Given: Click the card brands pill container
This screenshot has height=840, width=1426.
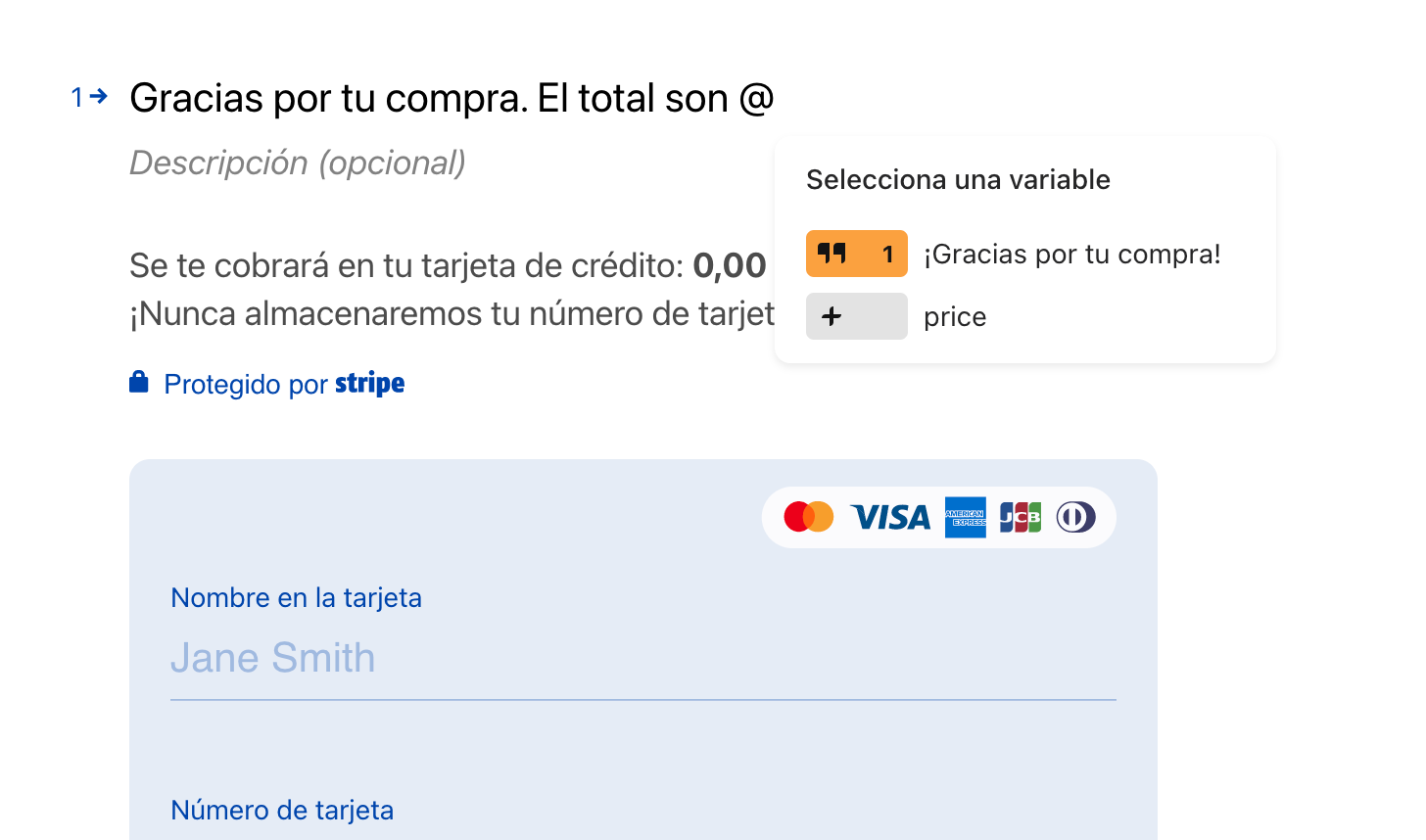Looking at the screenshot, I should (938, 517).
